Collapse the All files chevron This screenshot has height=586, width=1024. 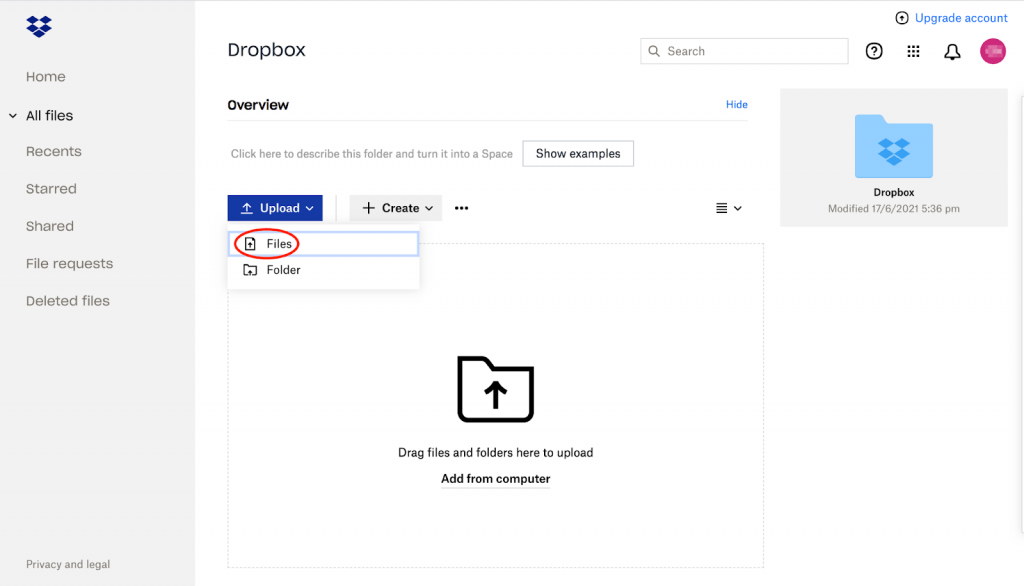[12, 116]
